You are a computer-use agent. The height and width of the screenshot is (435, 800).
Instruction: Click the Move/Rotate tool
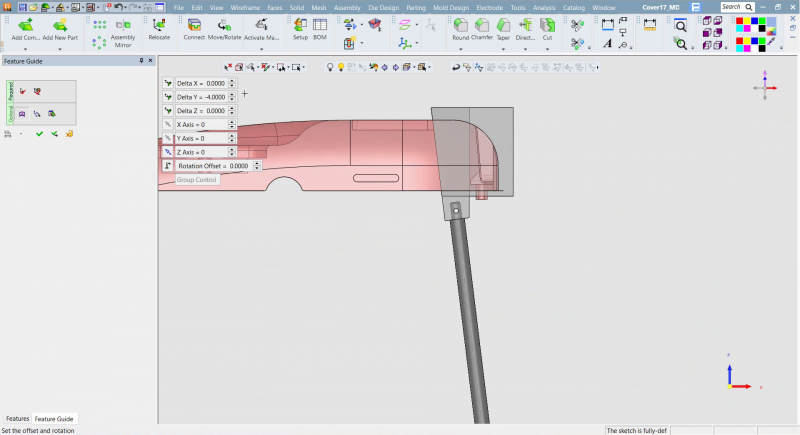pyautogui.click(x=224, y=24)
